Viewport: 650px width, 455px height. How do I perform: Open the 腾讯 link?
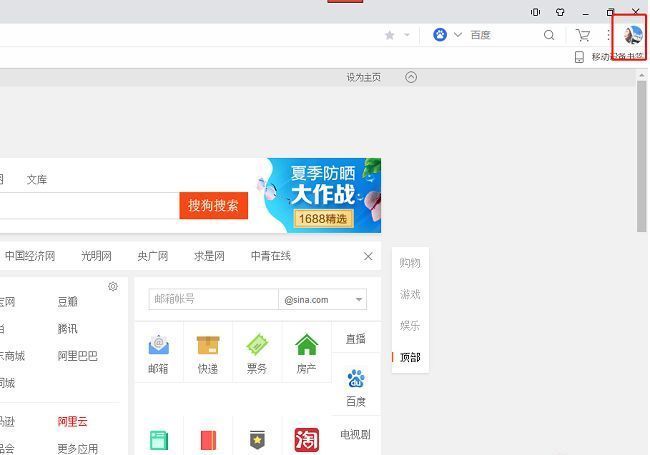[x=68, y=329]
